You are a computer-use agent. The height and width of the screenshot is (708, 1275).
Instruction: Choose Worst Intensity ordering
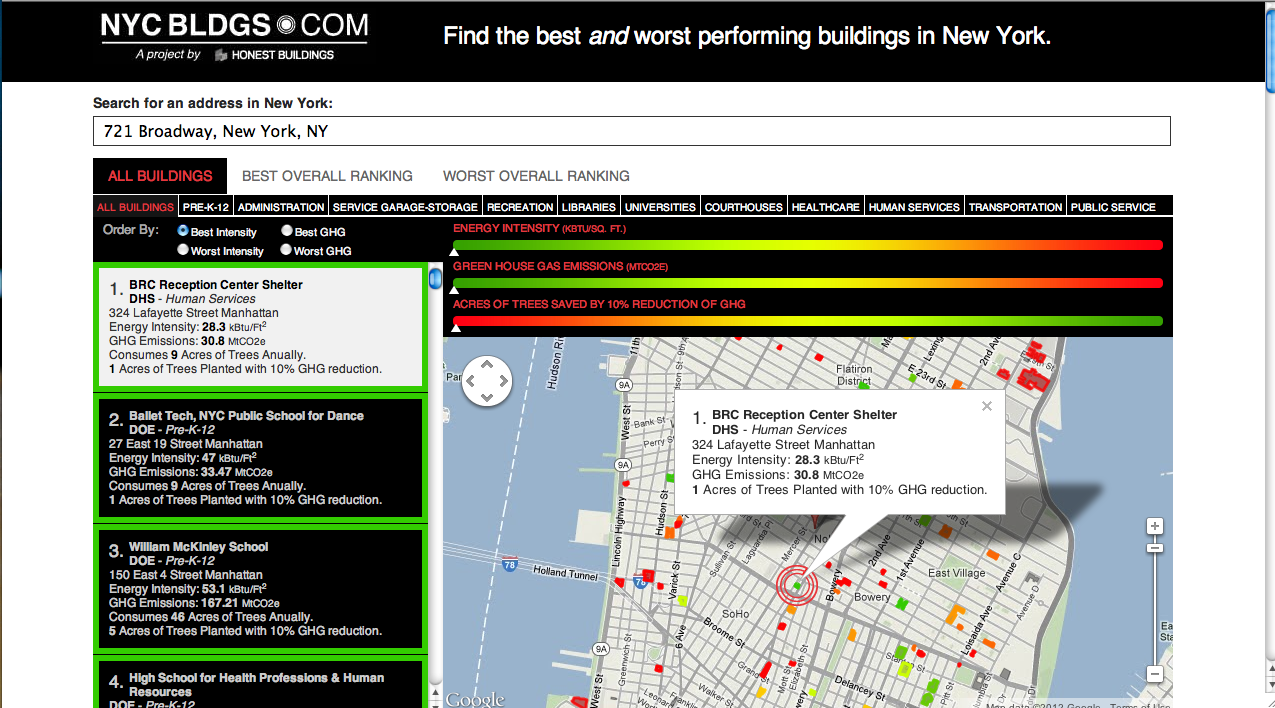183,250
